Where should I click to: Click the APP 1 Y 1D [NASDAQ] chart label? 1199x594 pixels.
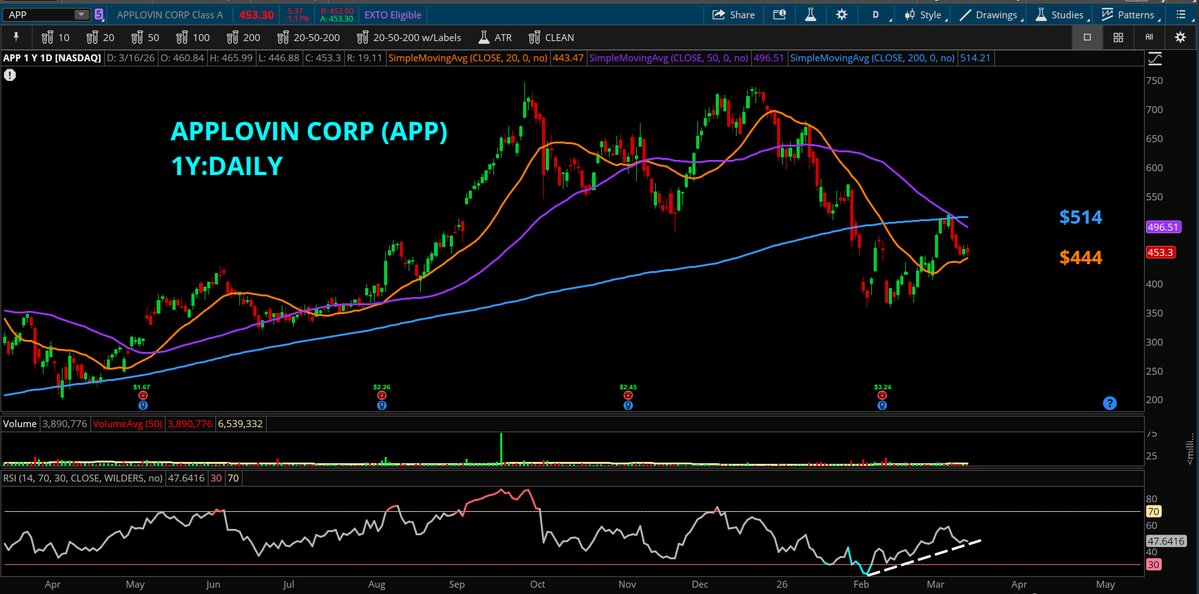tap(52, 57)
